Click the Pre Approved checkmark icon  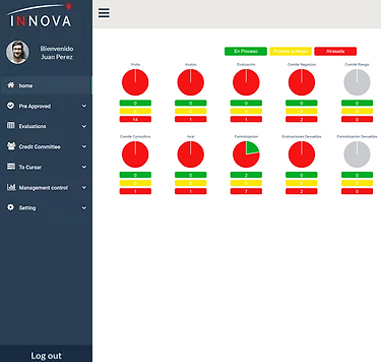(x=11, y=106)
